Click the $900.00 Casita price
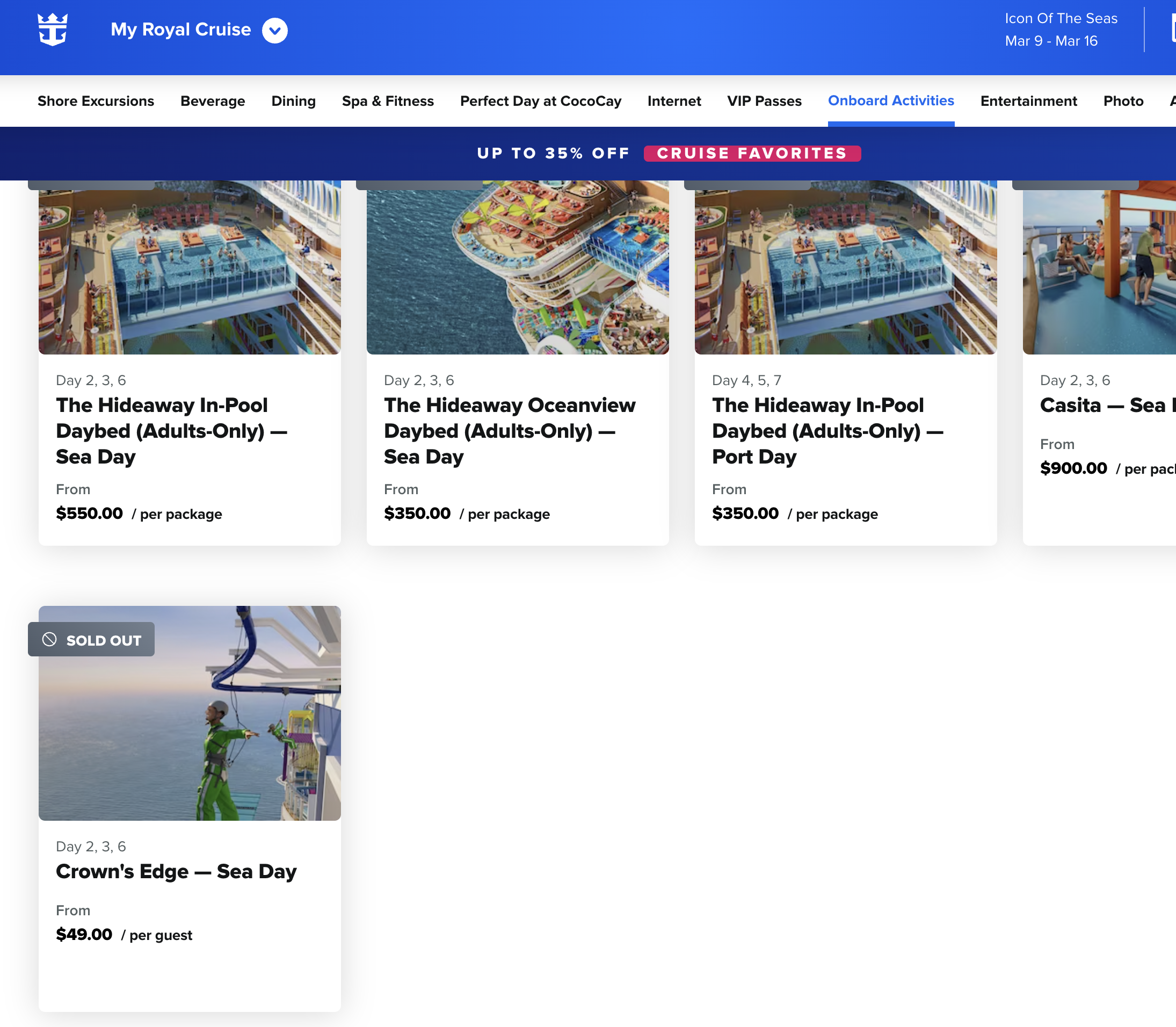 (x=1073, y=468)
